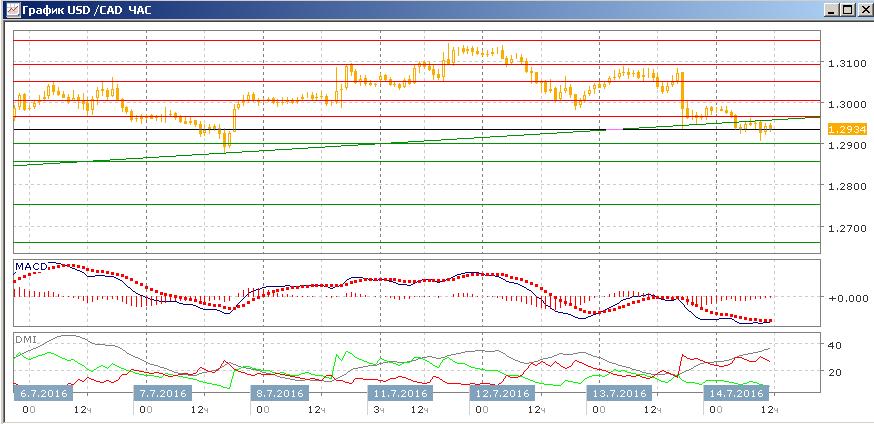Click the 1.2800 price axis label

tap(847, 186)
